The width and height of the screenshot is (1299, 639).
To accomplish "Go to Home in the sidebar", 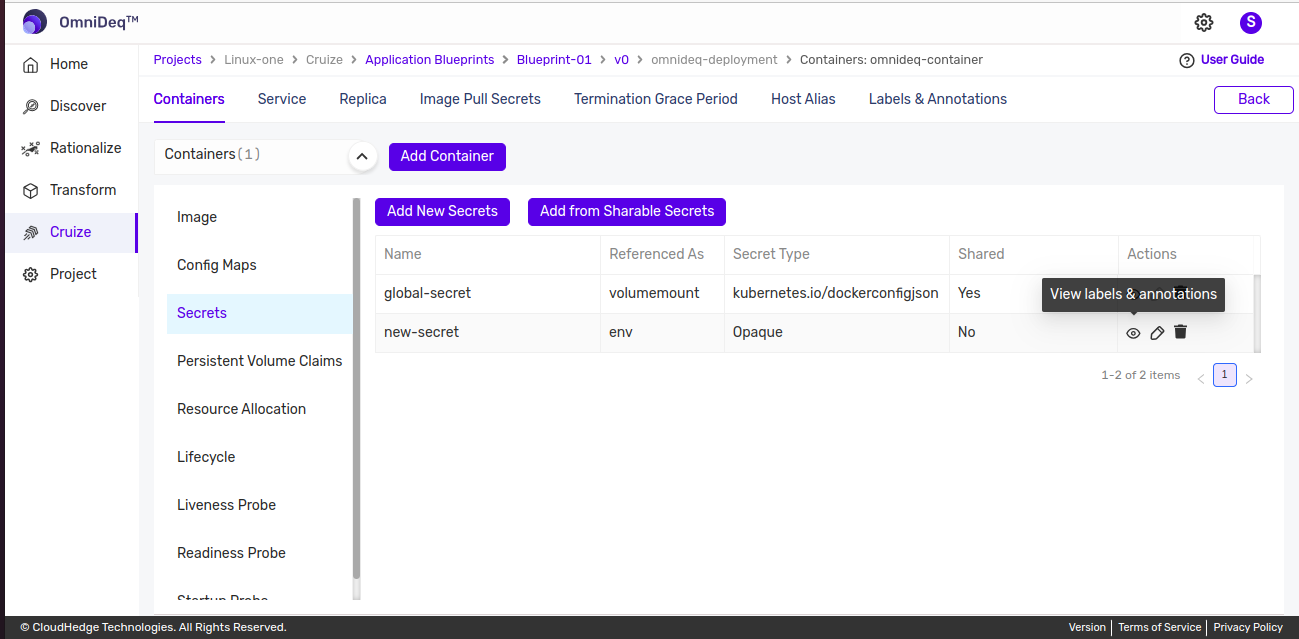I will click(69, 64).
